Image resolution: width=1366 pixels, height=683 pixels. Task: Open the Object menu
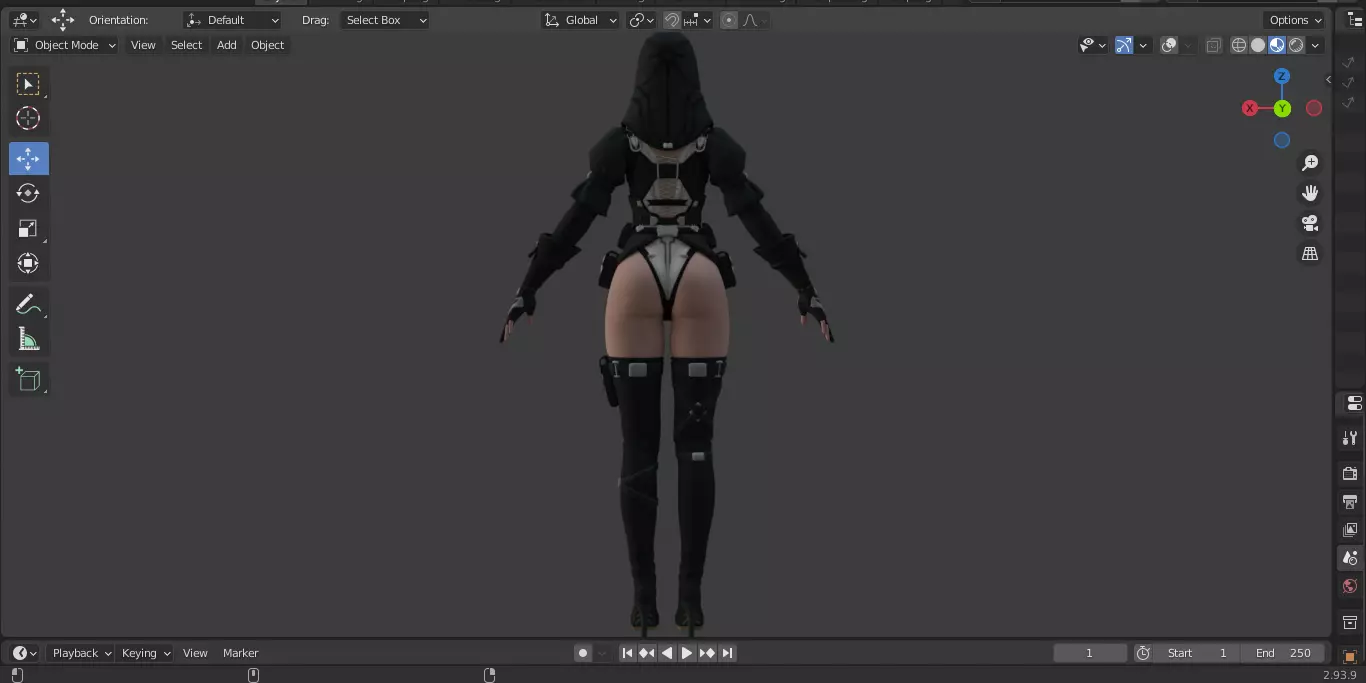pyautogui.click(x=267, y=45)
